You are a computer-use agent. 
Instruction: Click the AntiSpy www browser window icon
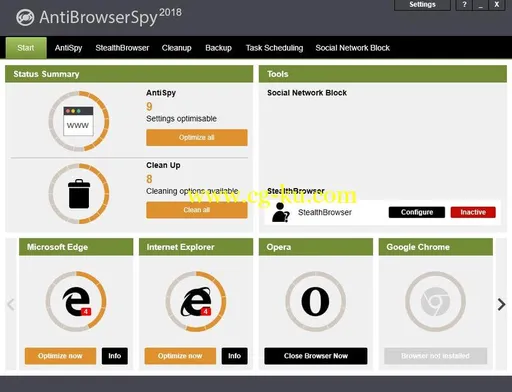[78, 121]
